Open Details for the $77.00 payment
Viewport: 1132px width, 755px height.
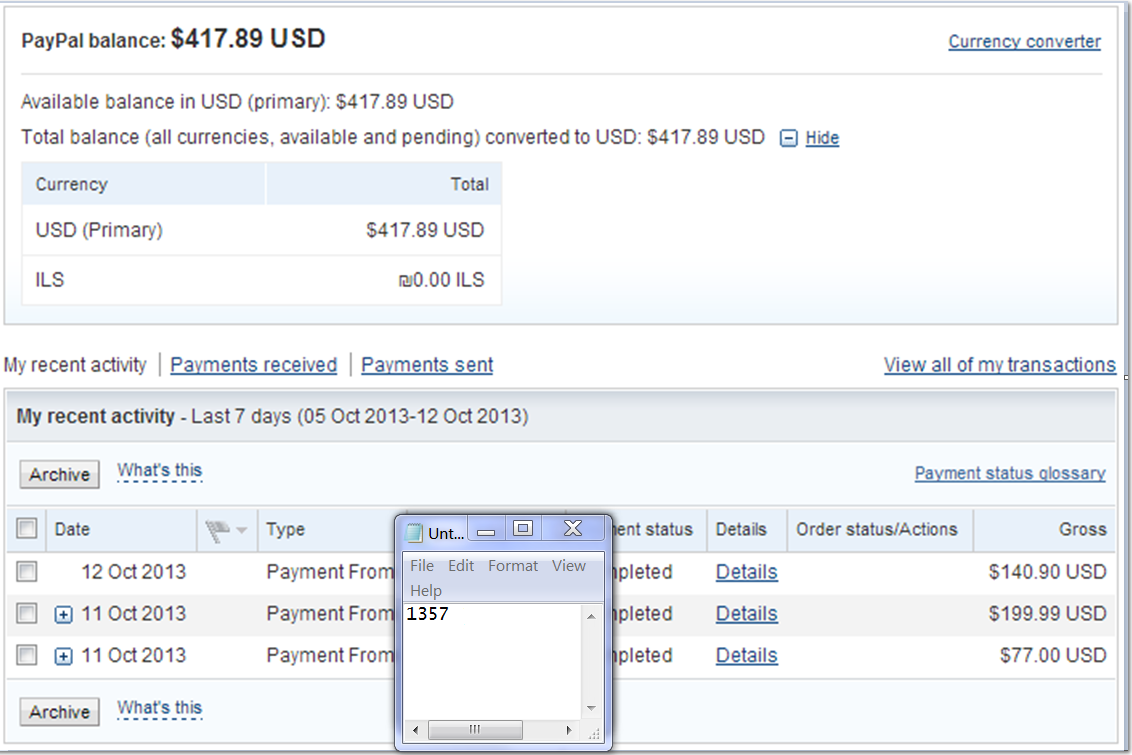pos(746,656)
